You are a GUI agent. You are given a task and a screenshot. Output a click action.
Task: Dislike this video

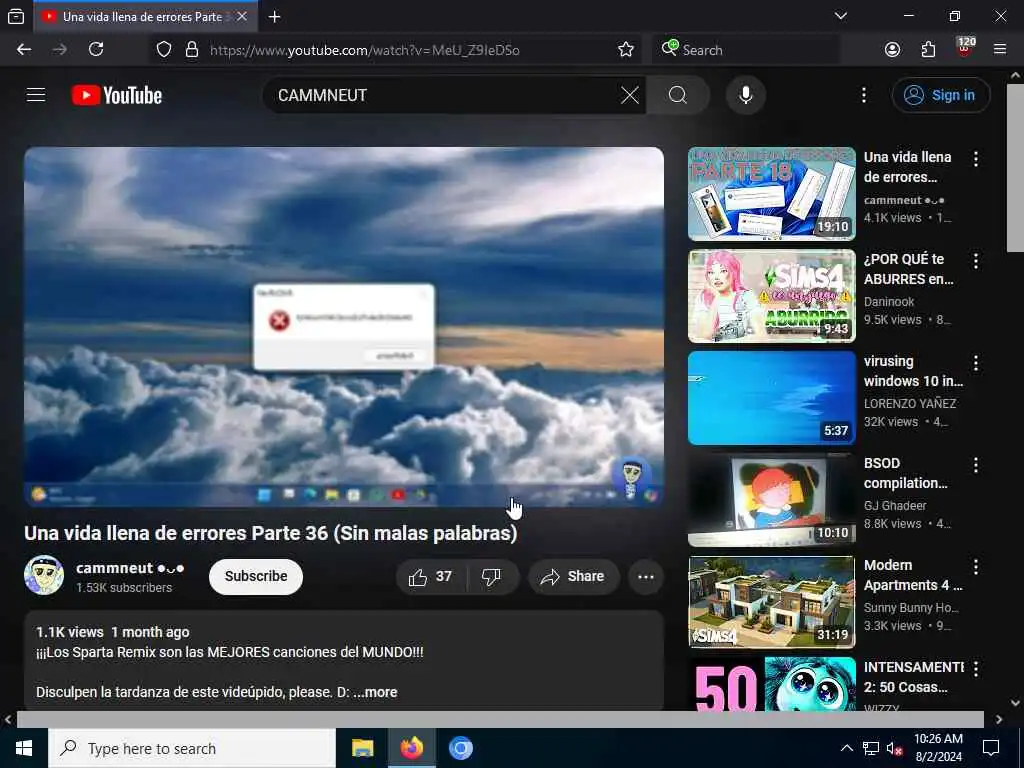tap(491, 577)
